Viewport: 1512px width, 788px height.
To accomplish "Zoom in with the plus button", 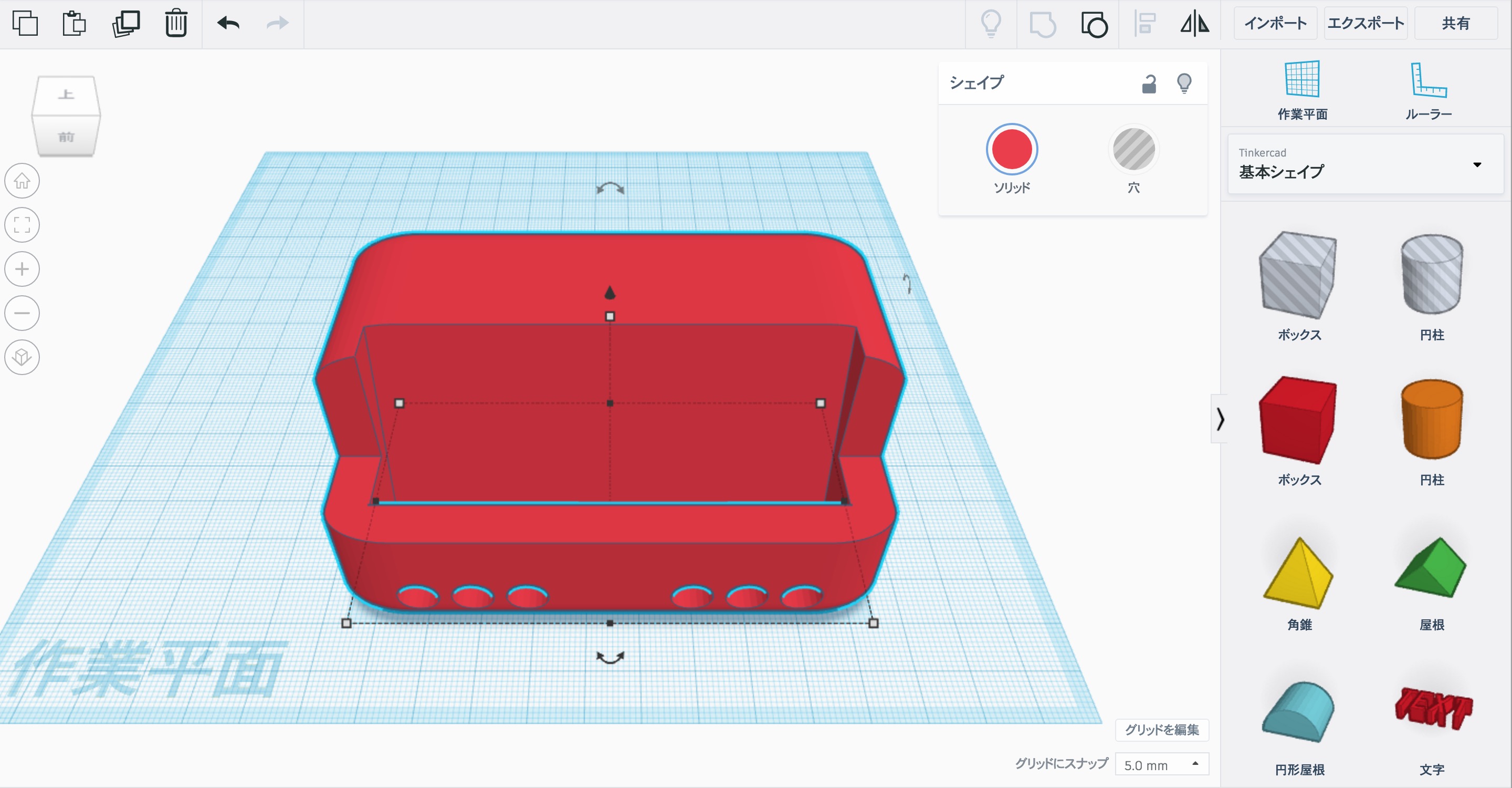I will point(22,269).
